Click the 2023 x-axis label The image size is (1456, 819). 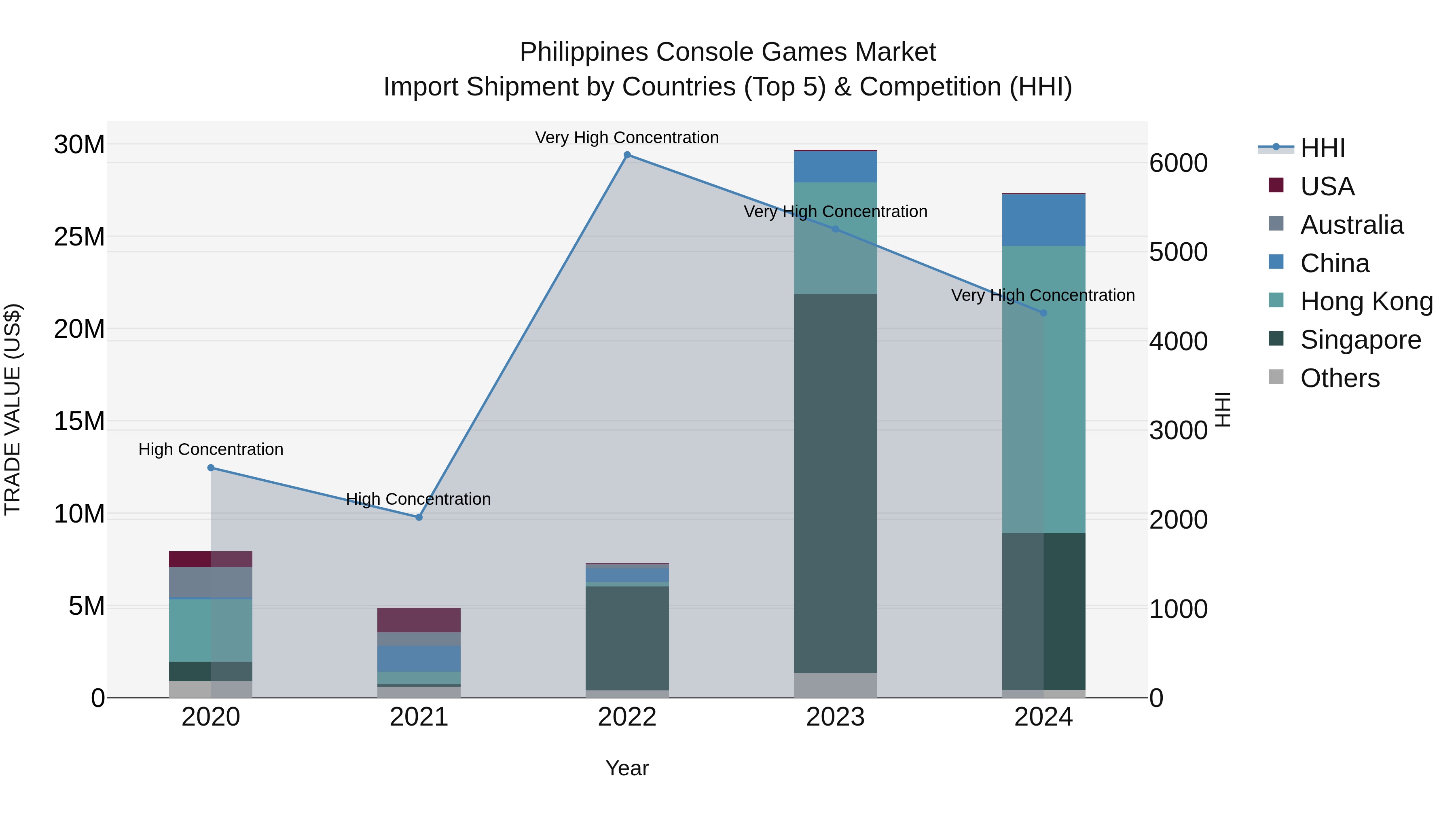coord(836,717)
